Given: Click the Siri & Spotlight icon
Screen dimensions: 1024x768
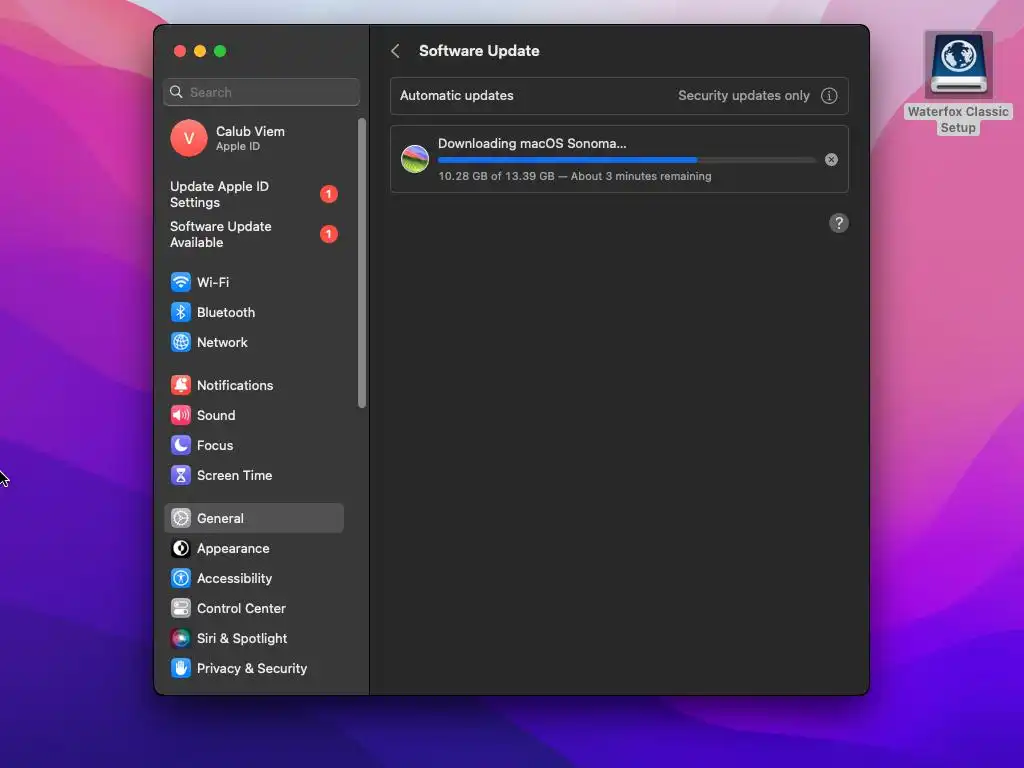Looking at the screenshot, I should [x=181, y=639].
